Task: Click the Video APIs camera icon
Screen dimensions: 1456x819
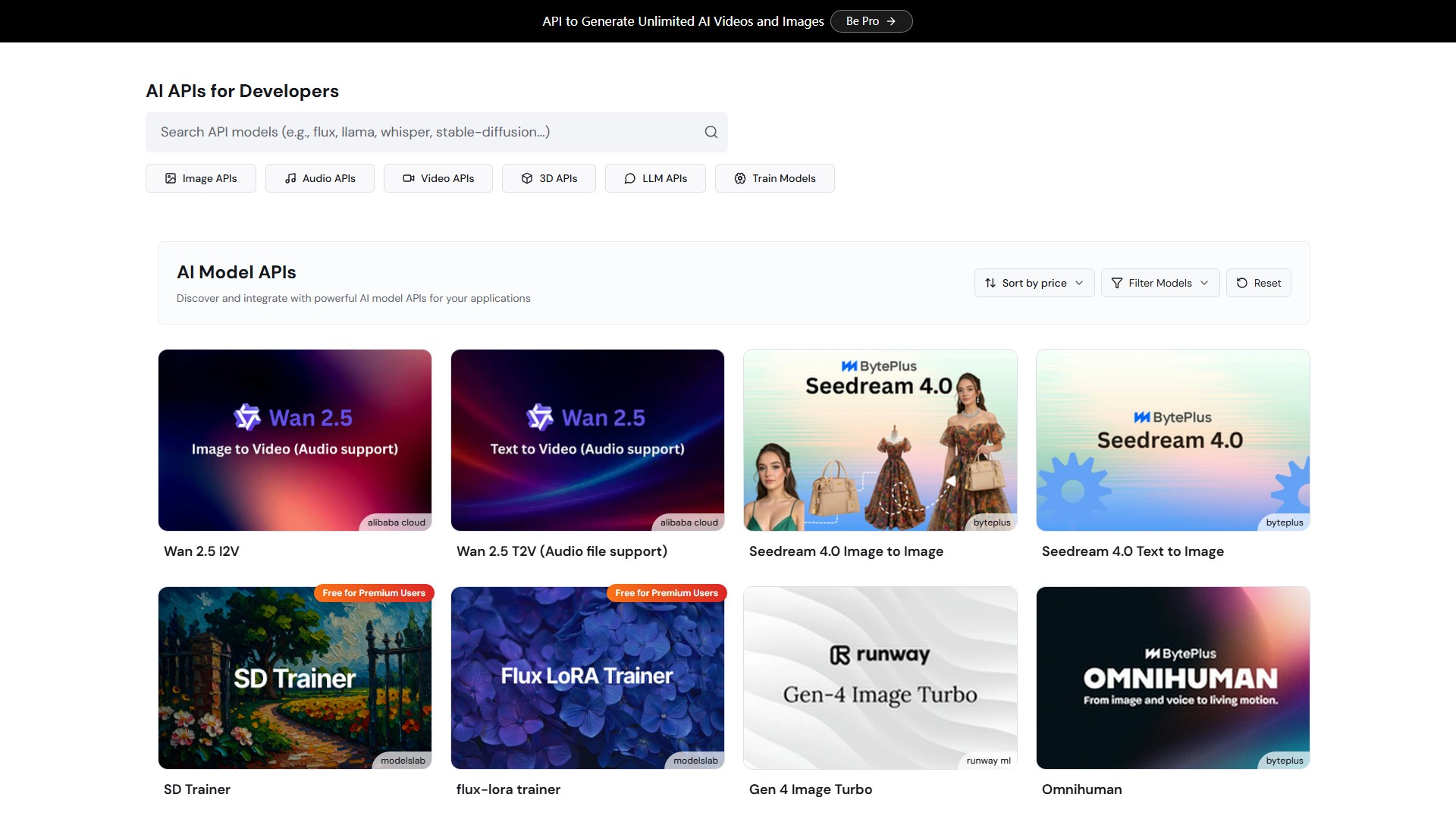Action: pyautogui.click(x=409, y=178)
